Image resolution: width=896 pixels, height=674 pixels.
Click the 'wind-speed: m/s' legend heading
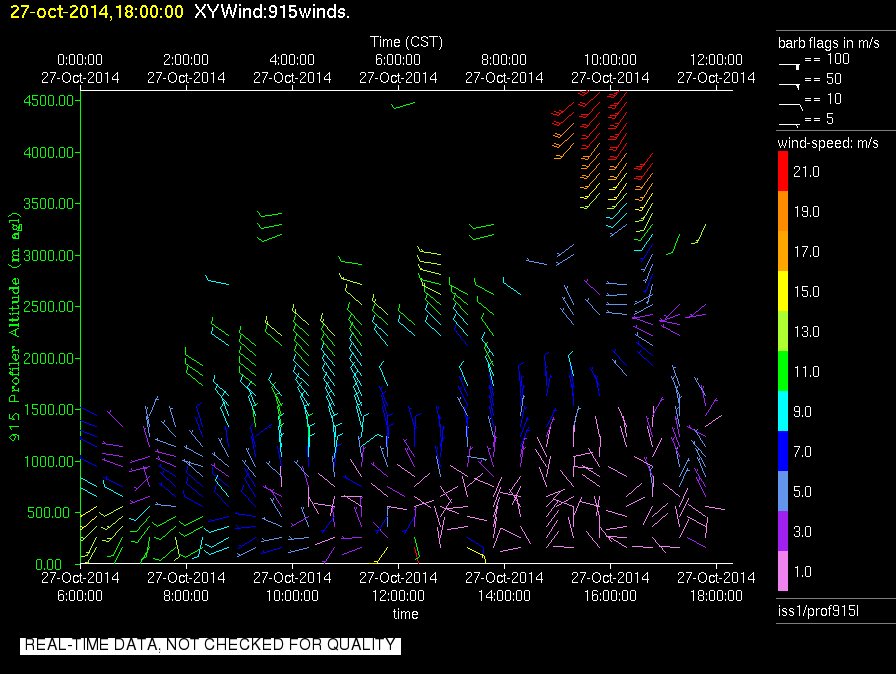click(828, 143)
